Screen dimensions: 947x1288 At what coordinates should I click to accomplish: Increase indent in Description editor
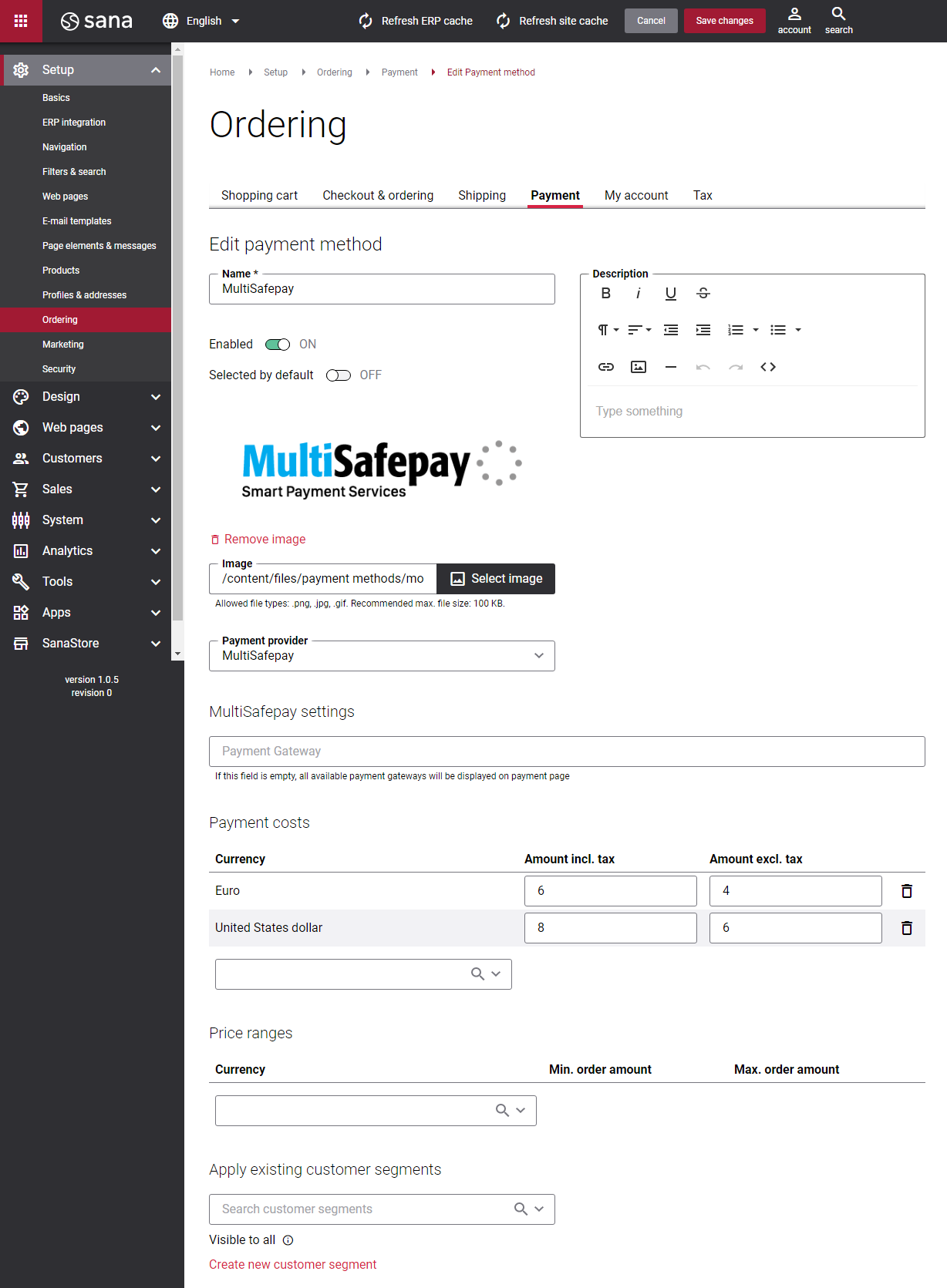click(x=703, y=330)
